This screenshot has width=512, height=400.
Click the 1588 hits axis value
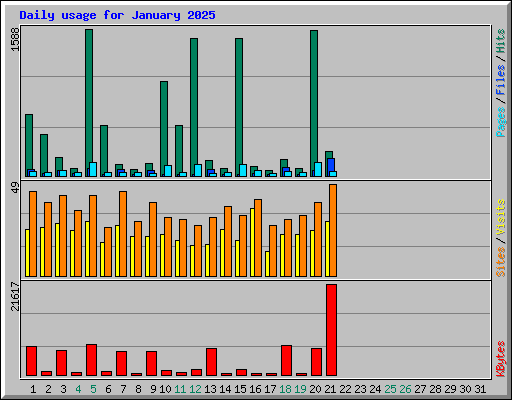15,39
